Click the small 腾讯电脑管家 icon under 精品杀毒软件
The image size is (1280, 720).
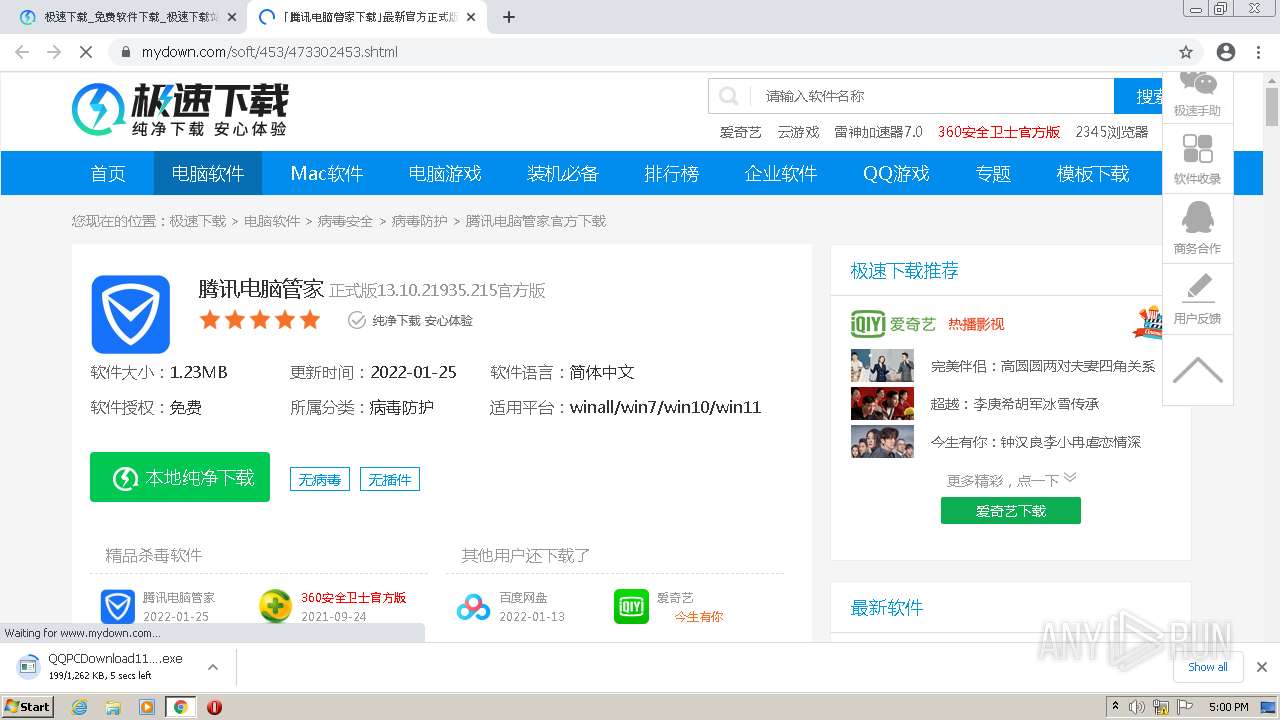pos(118,607)
